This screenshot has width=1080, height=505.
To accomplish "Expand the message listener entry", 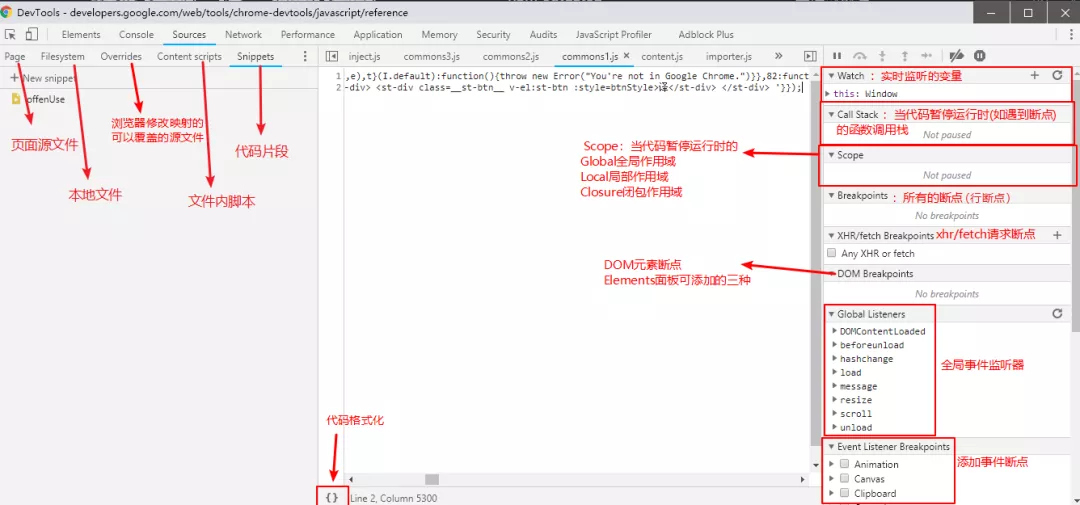I will click(x=835, y=386).
